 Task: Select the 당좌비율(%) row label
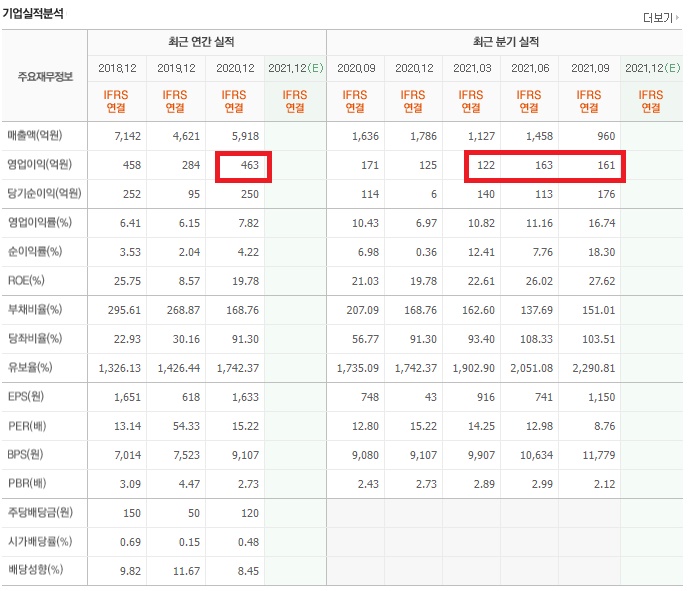[35, 339]
